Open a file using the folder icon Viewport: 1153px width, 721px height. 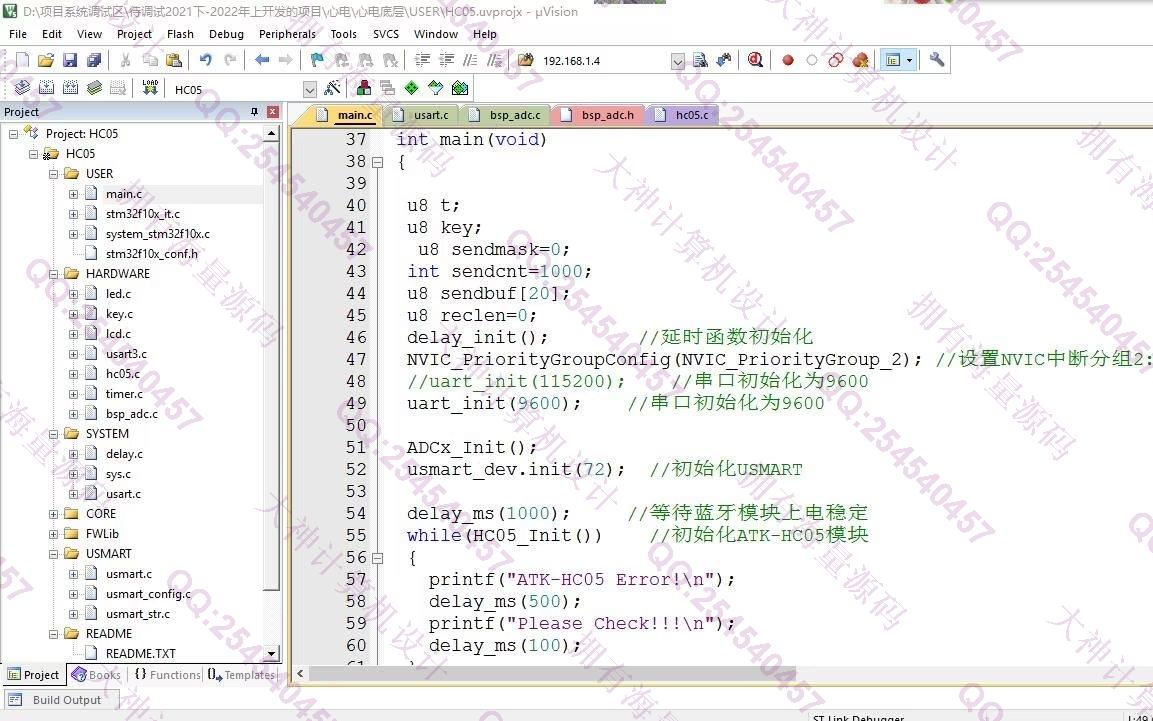(46, 60)
